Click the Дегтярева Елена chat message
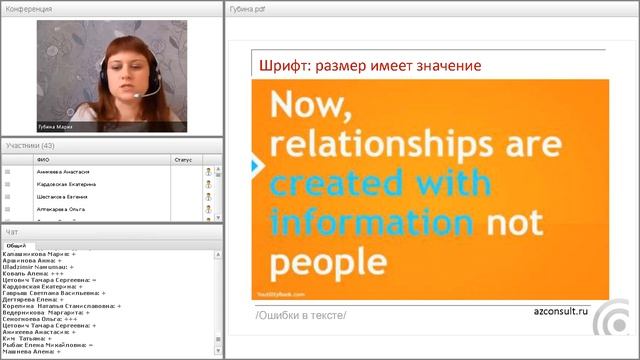This screenshot has width=640, height=360. (33, 300)
